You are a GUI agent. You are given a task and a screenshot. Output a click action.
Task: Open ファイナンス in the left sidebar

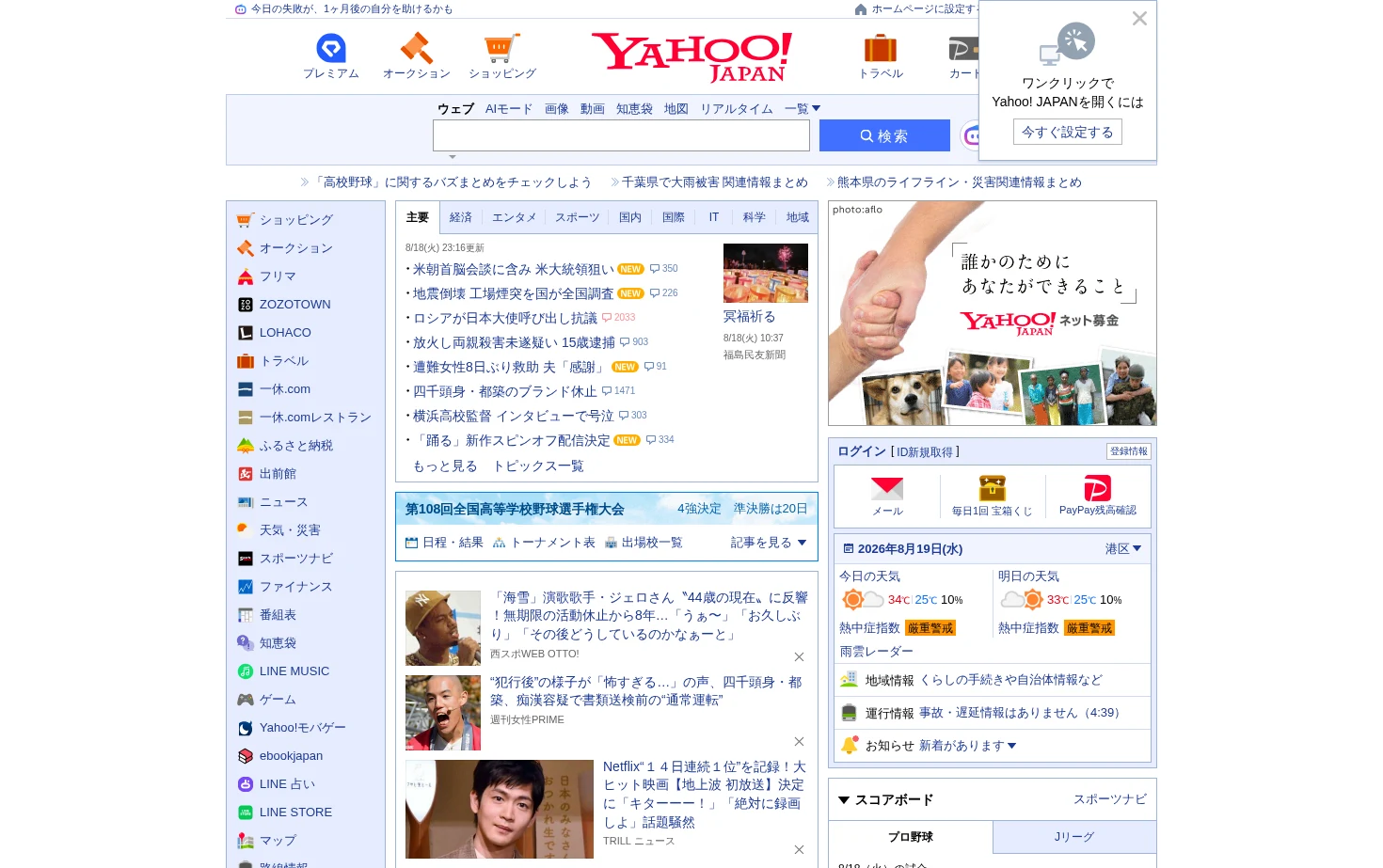pyautogui.click(x=285, y=587)
